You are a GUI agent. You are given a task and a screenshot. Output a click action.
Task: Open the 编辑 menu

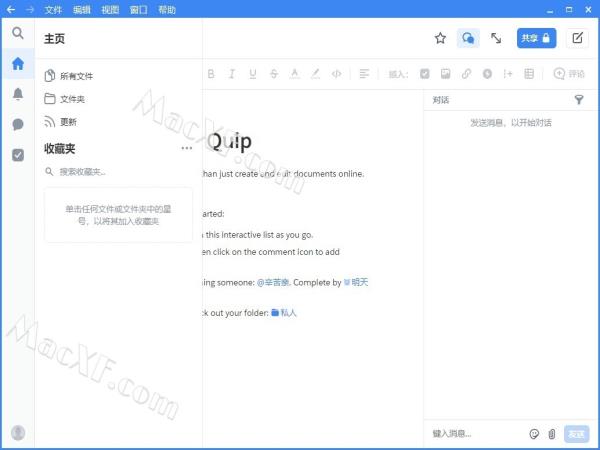coord(82,10)
